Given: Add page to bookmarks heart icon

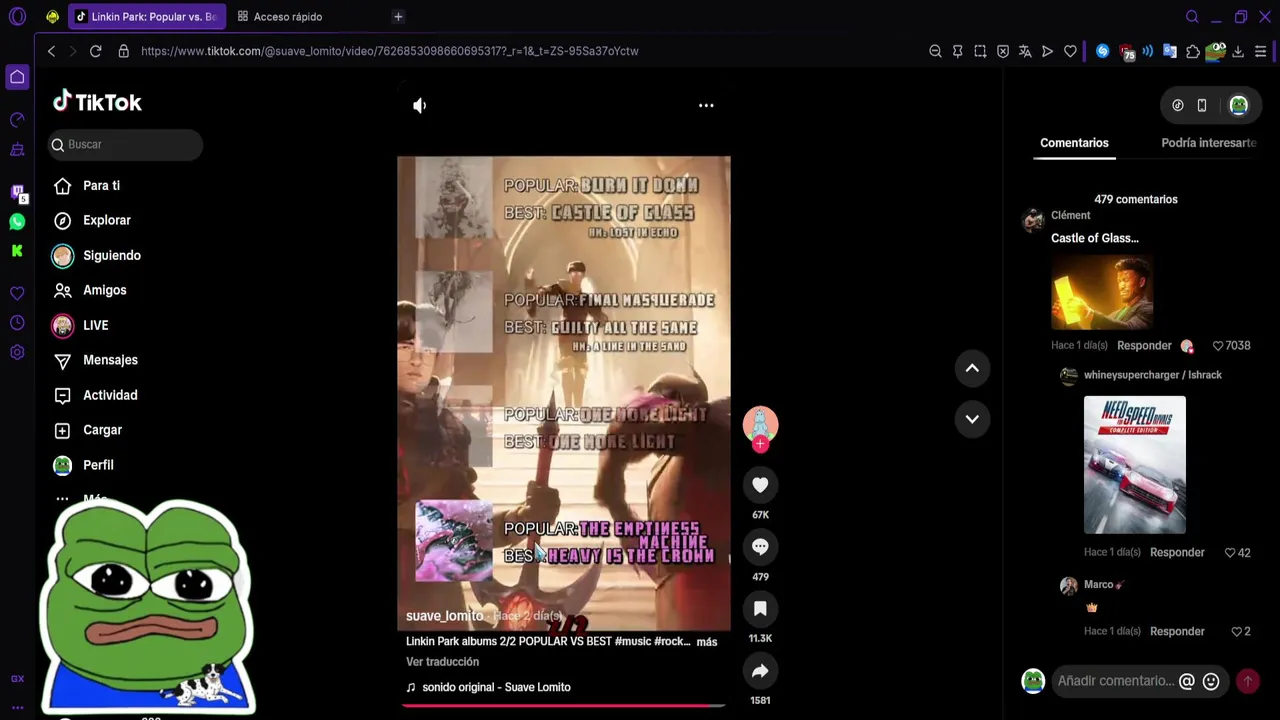Looking at the screenshot, I should point(1070,51).
